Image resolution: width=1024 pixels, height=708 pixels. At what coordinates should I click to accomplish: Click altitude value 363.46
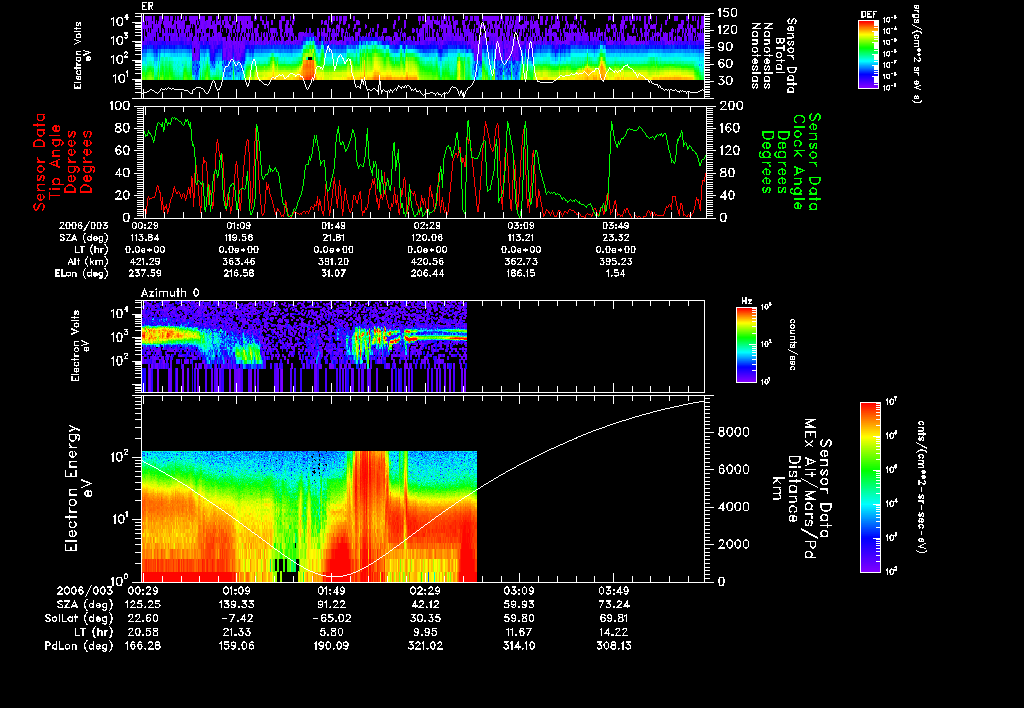[x=238, y=261]
